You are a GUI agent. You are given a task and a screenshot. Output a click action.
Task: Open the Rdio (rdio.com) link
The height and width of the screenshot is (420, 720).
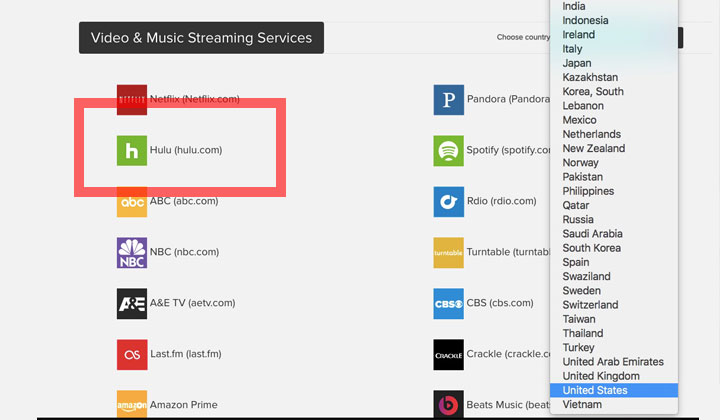[501, 201]
